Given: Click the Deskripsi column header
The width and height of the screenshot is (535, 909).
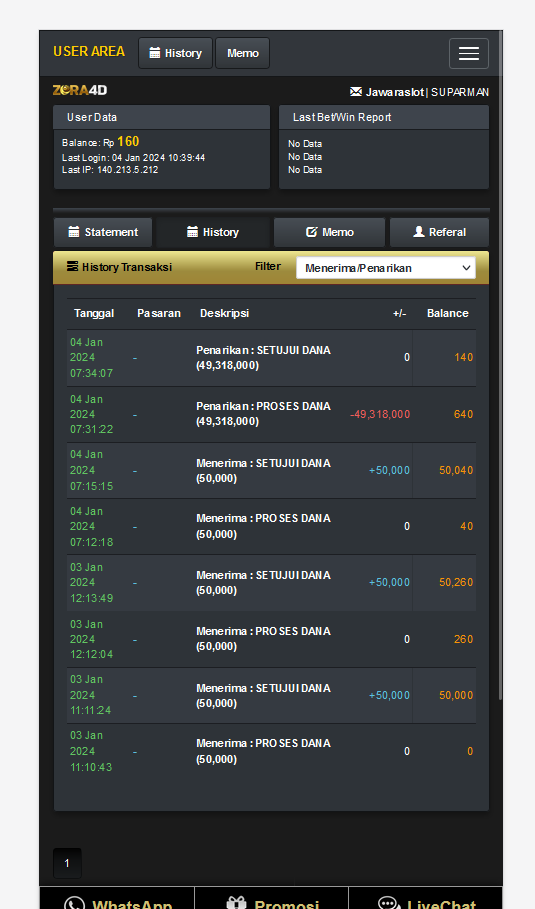Looking at the screenshot, I should [224, 313].
